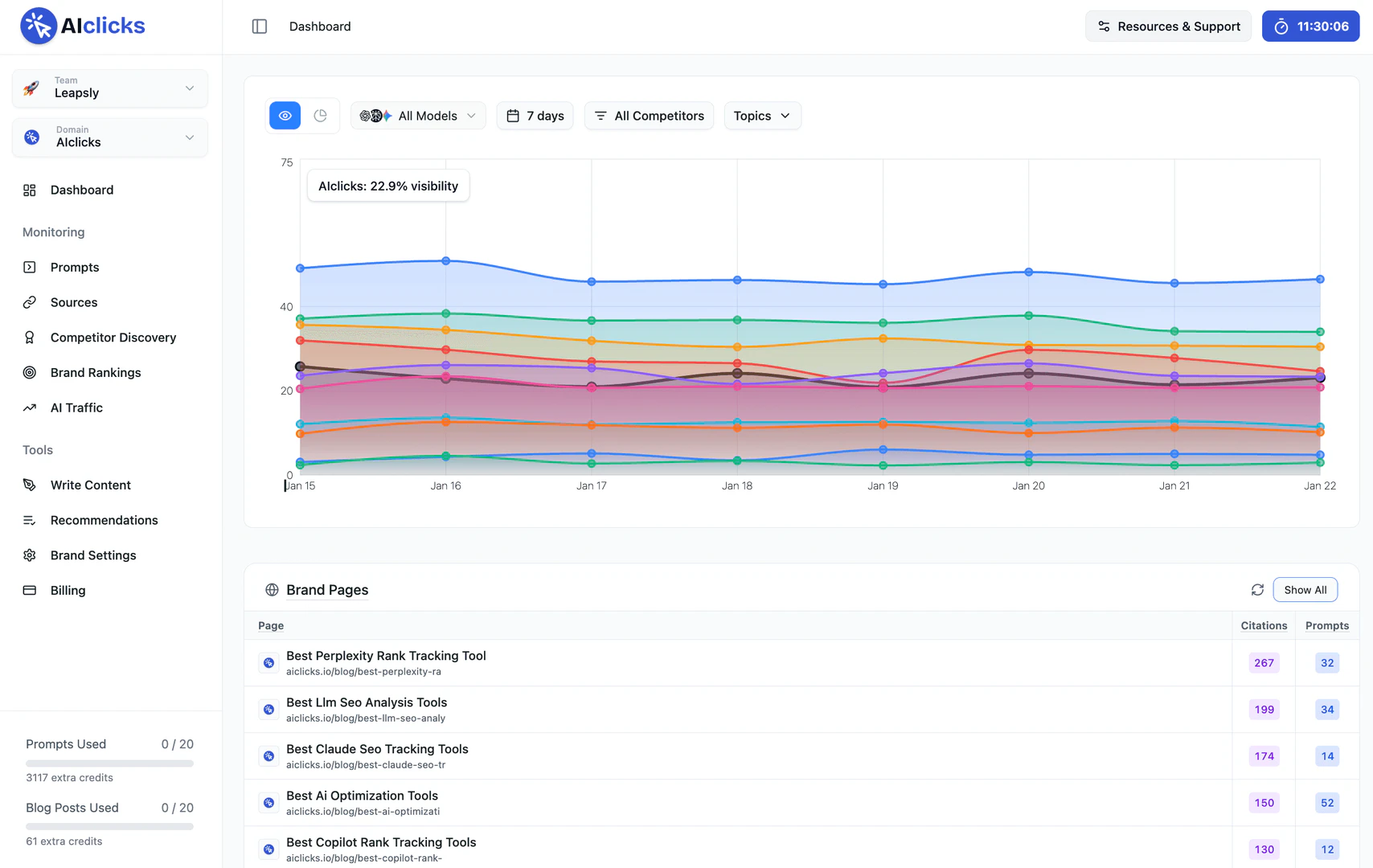Open the Billing section
Screen dimensions: 1373x868
(x=68, y=590)
